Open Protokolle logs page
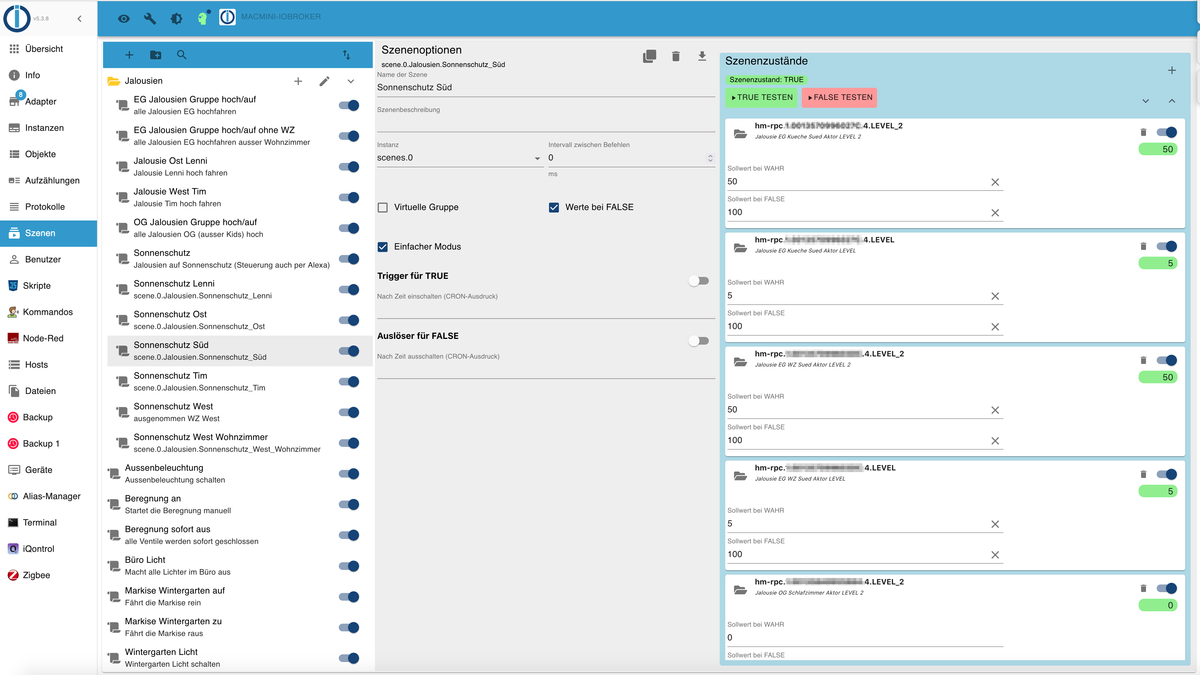 48,207
